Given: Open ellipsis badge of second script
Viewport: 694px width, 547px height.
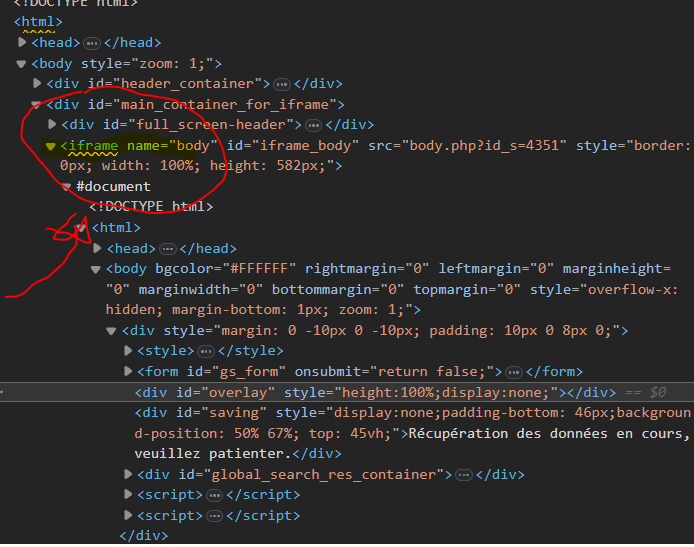Looking at the screenshot, I should pos(215,516).
